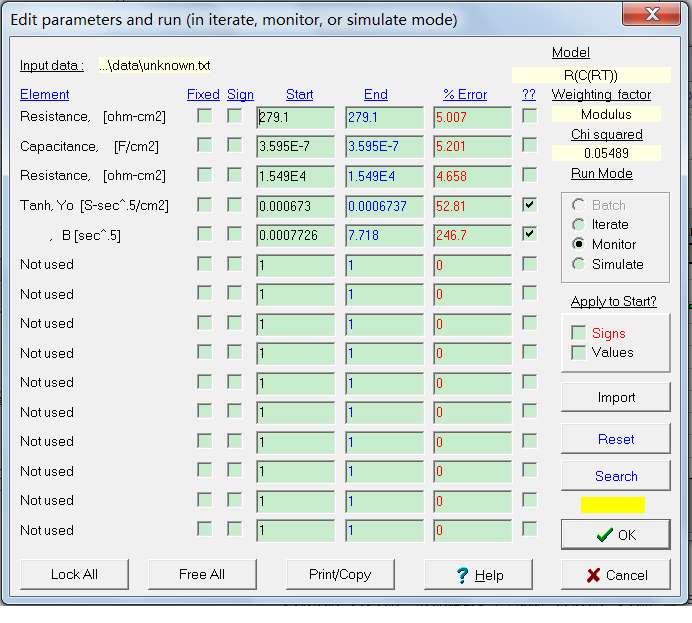Screen dimensions: 692x623
Task: Click the Model heading label
Action: [x=571, y=53]
